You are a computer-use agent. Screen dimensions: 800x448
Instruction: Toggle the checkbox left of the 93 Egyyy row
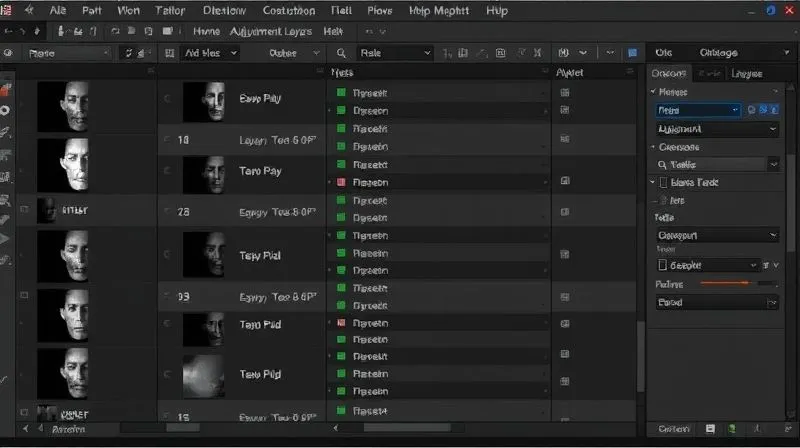click(x=24, y=295)
